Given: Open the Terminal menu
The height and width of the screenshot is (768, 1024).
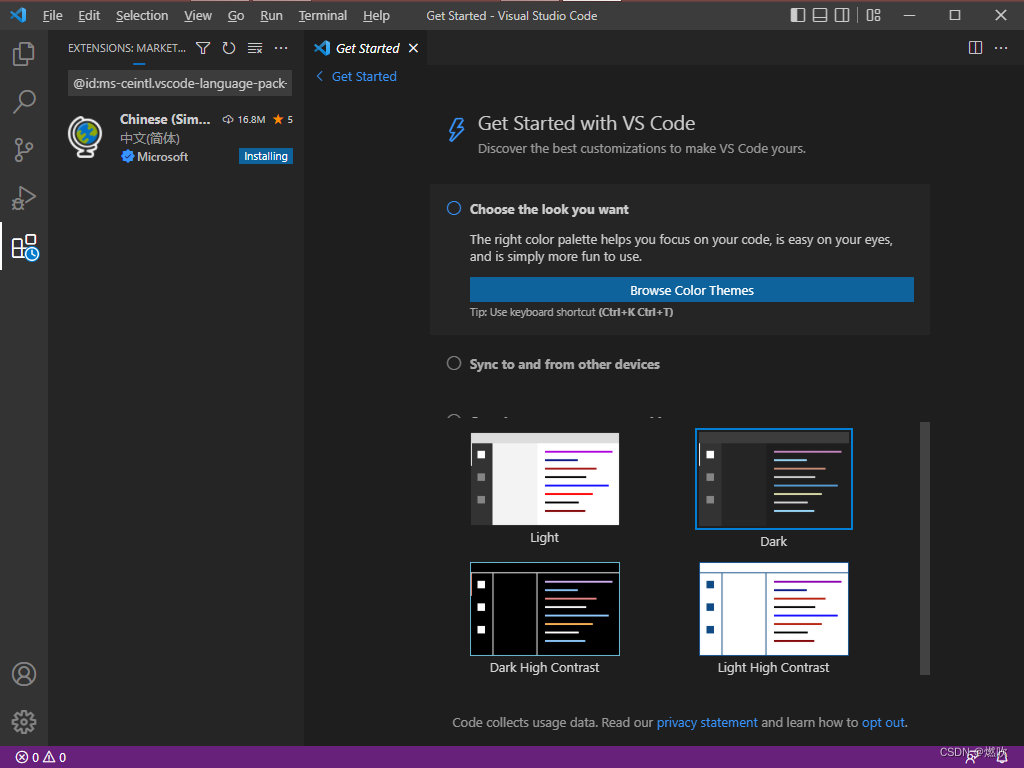Looking at the screenshot, I should pyautogui.click(x=323, y=15).
